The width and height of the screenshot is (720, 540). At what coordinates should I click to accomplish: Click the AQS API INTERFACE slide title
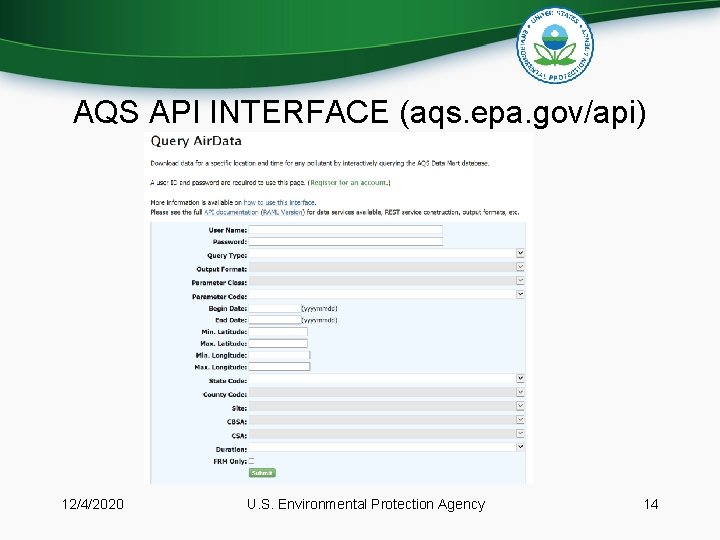(x=360, y=112)
